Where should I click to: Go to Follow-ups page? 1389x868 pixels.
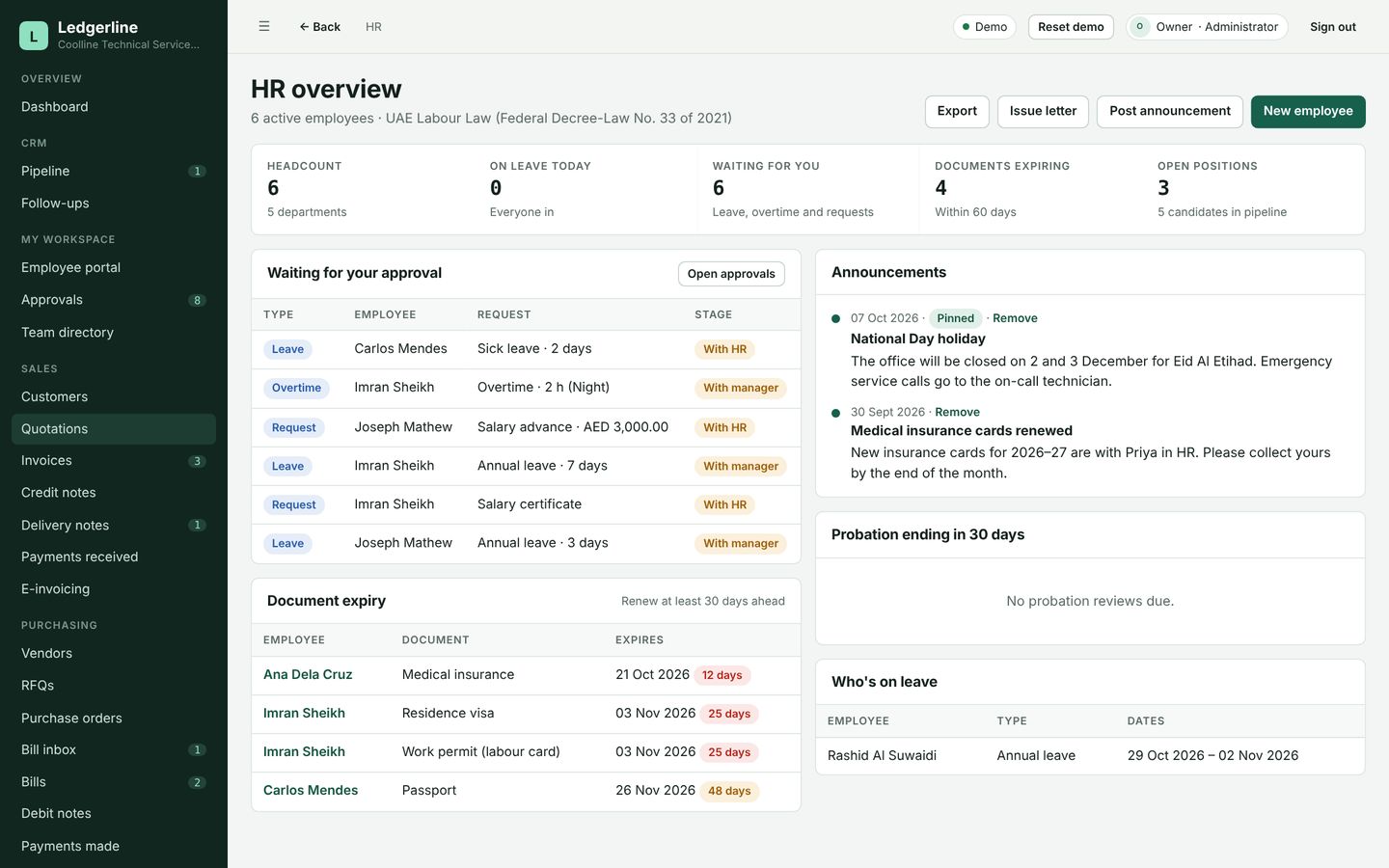click(114, 203)
